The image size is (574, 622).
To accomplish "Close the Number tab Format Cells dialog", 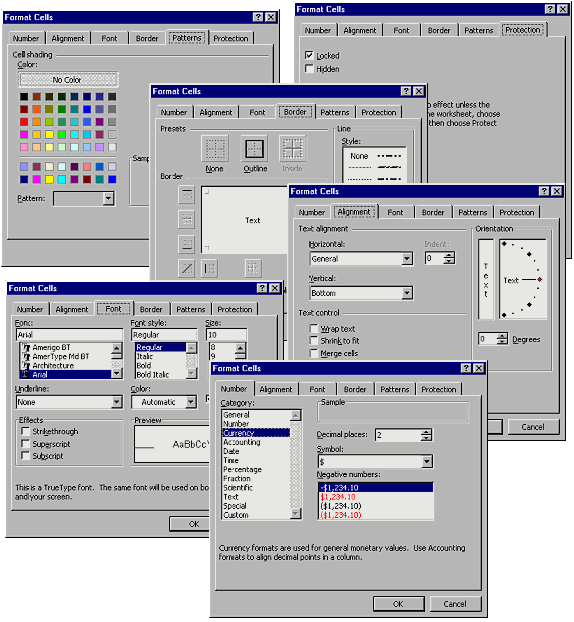I will [x=479, y=368].
